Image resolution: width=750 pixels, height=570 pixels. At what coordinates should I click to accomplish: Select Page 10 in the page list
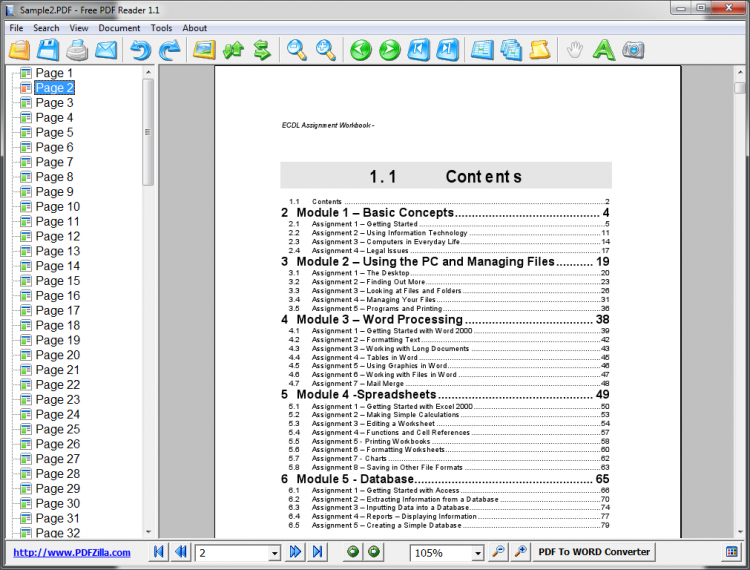[57, 207]
